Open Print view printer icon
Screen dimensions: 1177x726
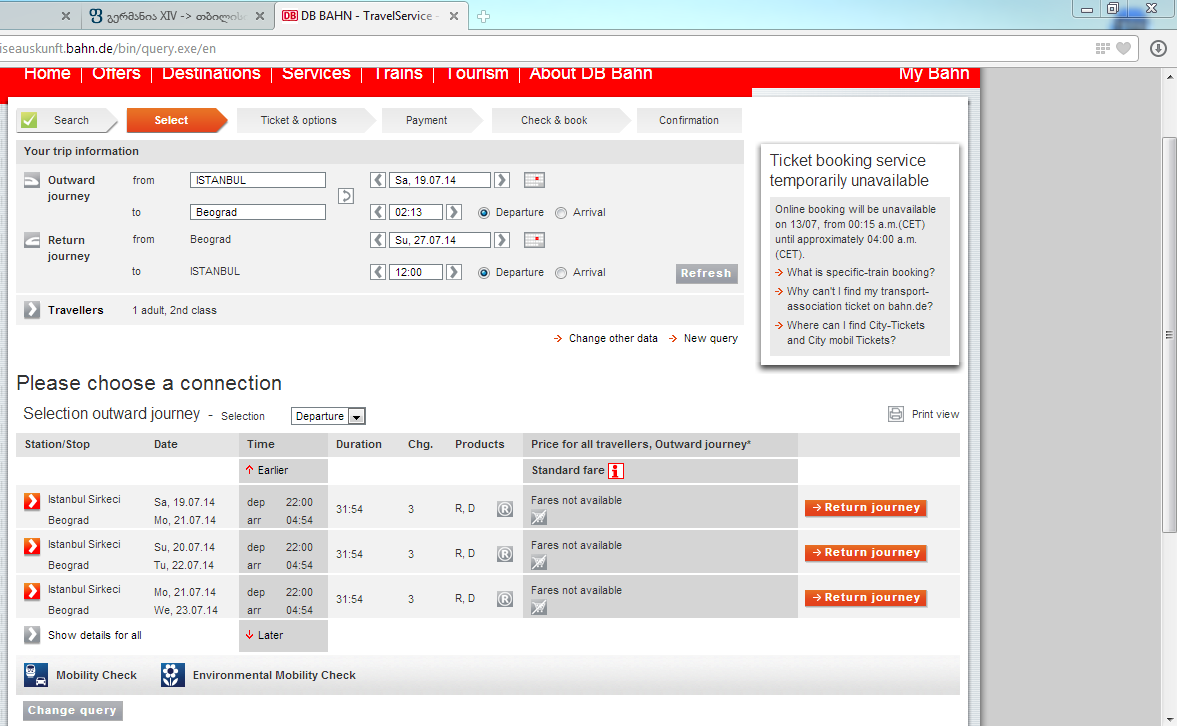(896, 414)
